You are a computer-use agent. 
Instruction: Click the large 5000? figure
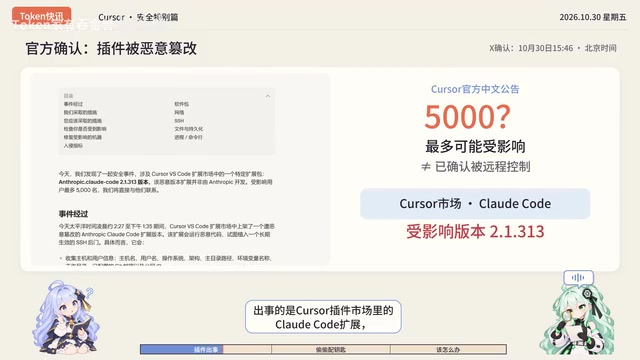tap(468, 117)
